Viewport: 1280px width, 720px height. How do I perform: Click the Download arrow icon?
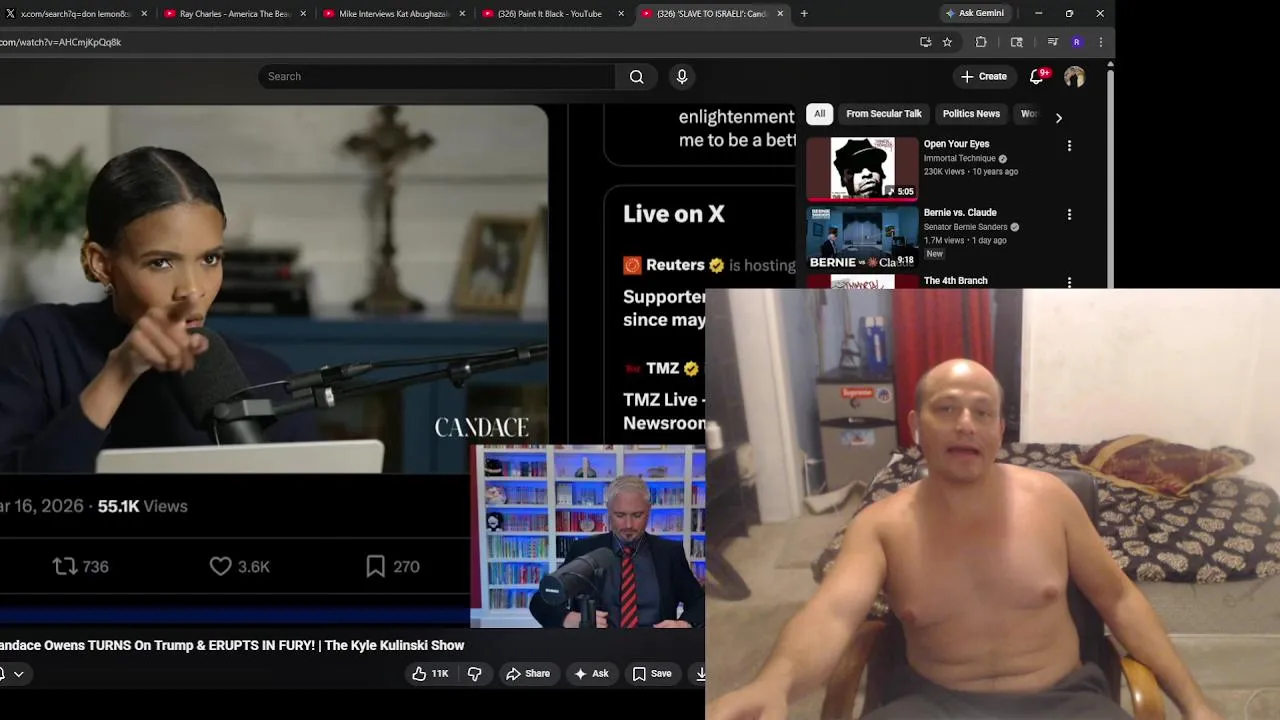700,674
